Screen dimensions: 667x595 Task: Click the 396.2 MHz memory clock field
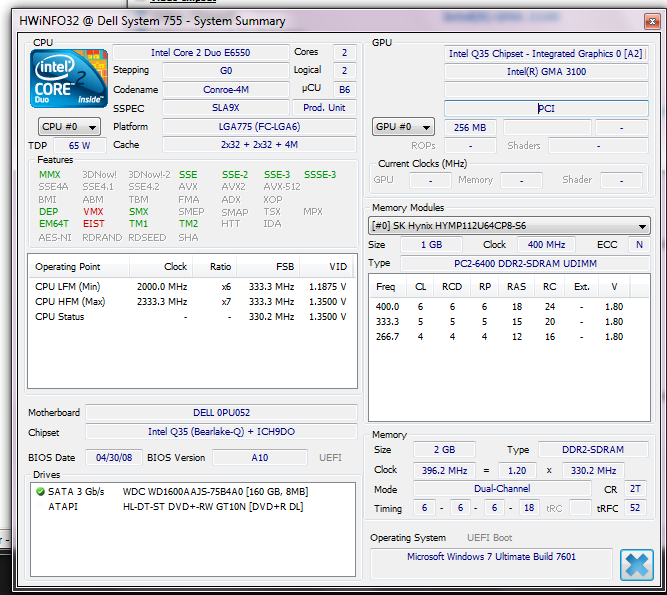point(444,470)
